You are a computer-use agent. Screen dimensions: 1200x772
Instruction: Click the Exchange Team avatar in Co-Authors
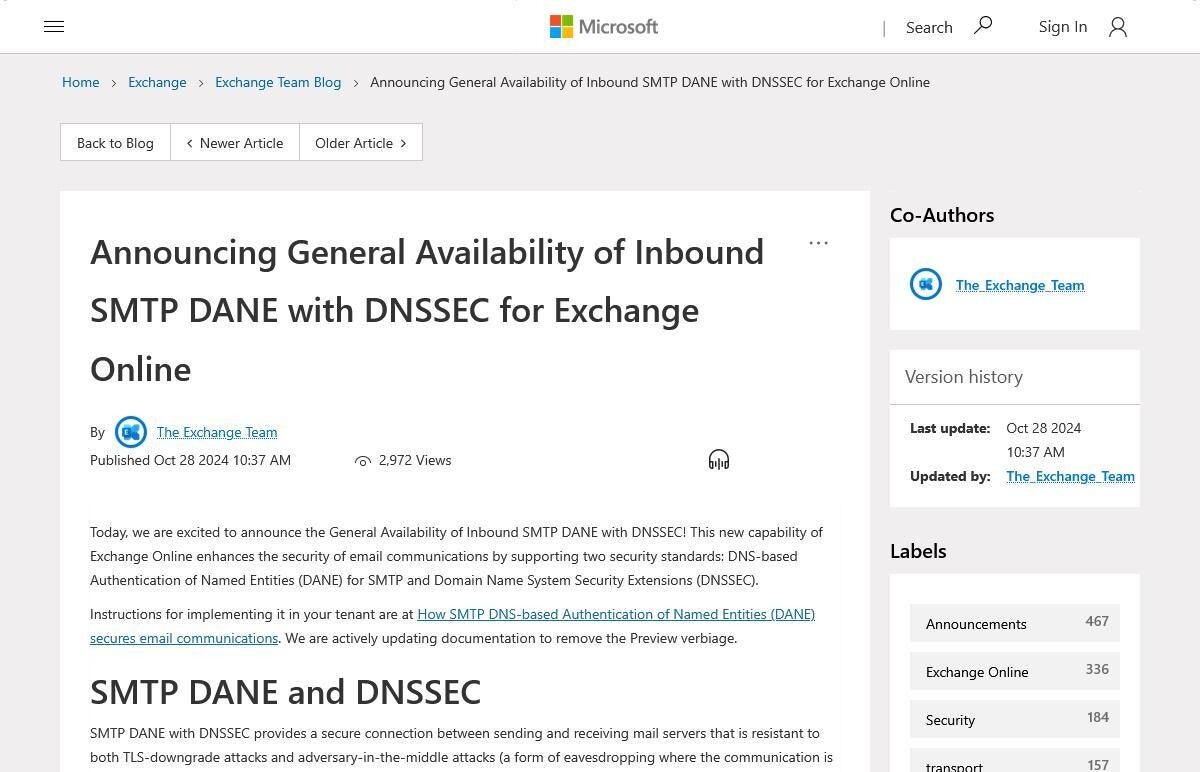click(x=926, y=284)
